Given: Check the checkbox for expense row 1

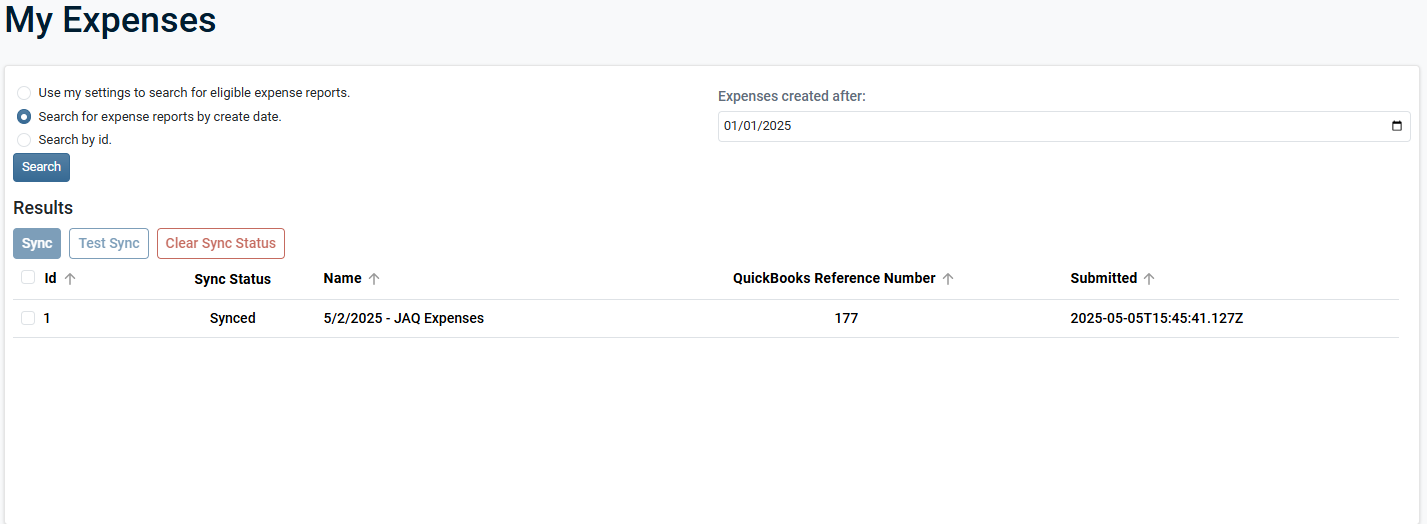Looking at the screenshot, I should pyautogui.click(x=28, y=318).
